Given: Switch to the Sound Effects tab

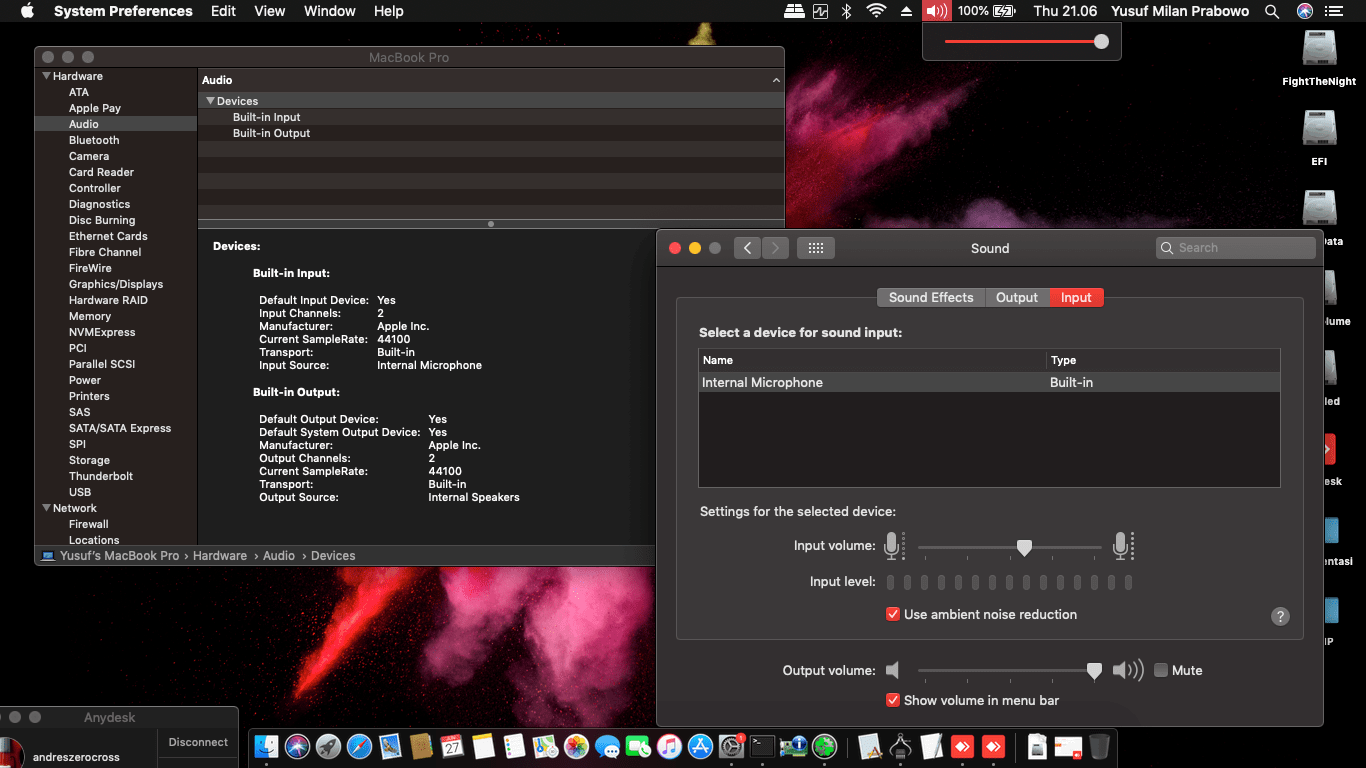Looking at the screenshot, I should click(x=930, y=297).
